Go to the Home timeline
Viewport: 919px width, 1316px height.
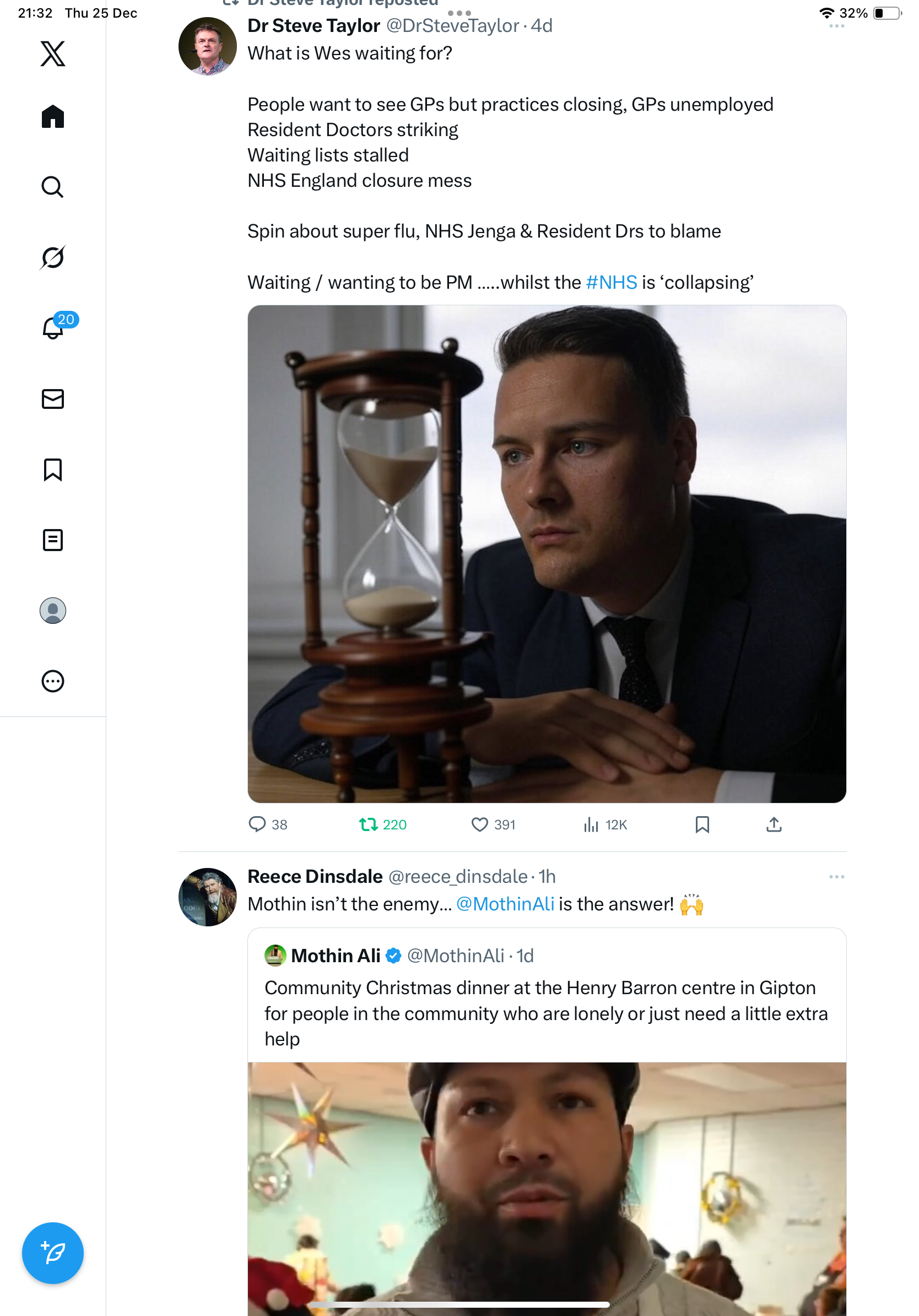[x=53, y=116]
